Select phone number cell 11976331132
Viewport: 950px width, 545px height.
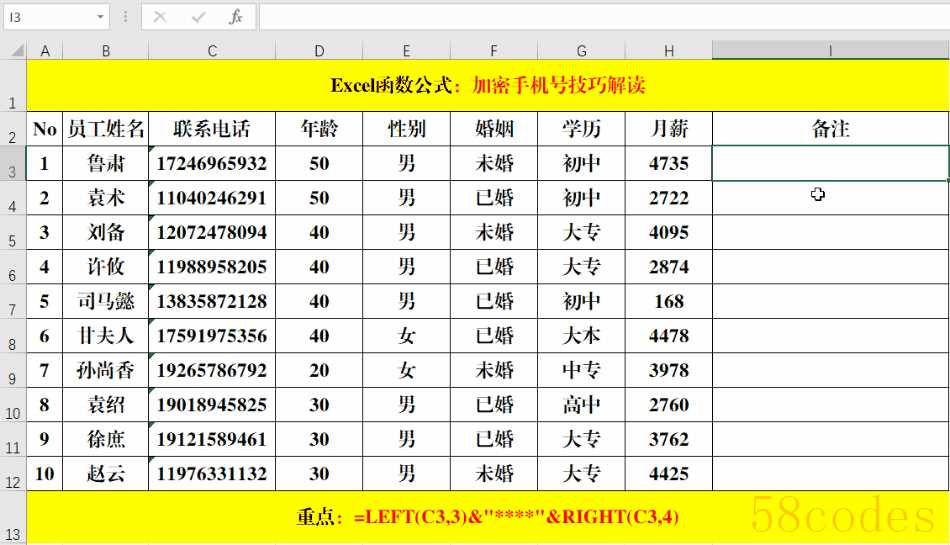(212, 474)
